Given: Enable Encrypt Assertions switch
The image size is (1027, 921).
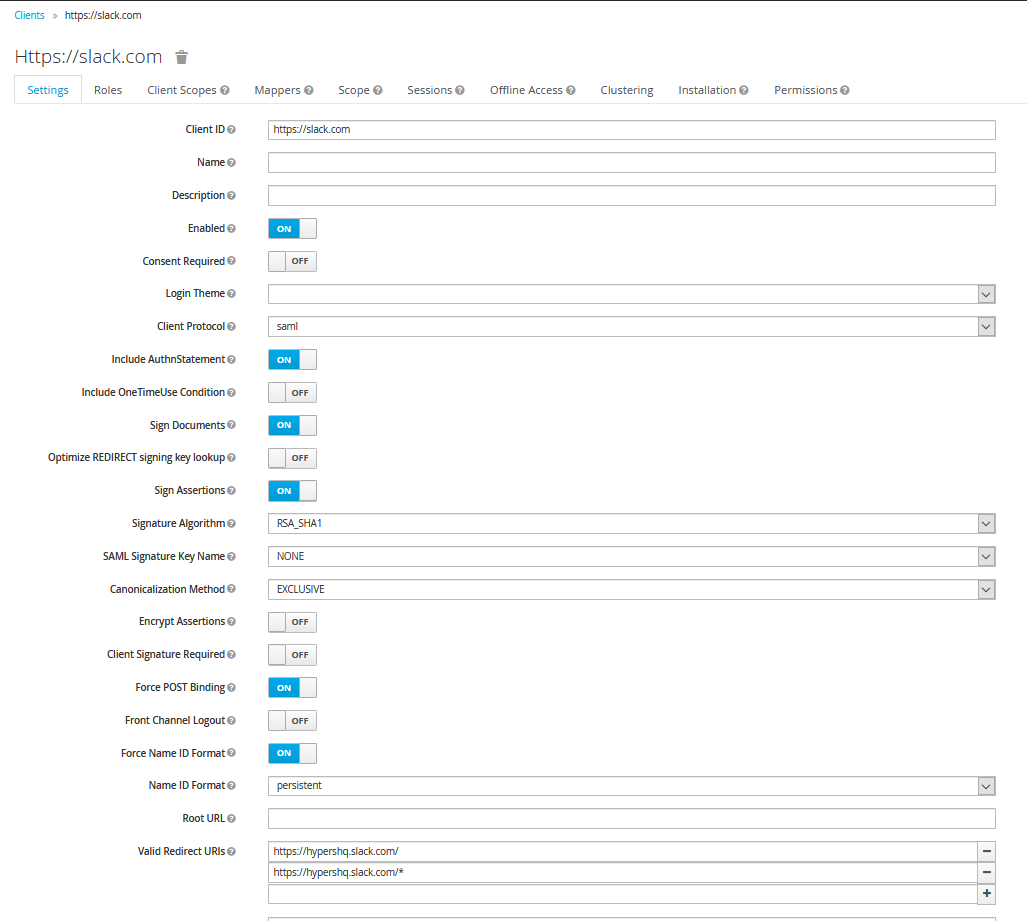Looking at the screenshot, I should tap(292, 622).
